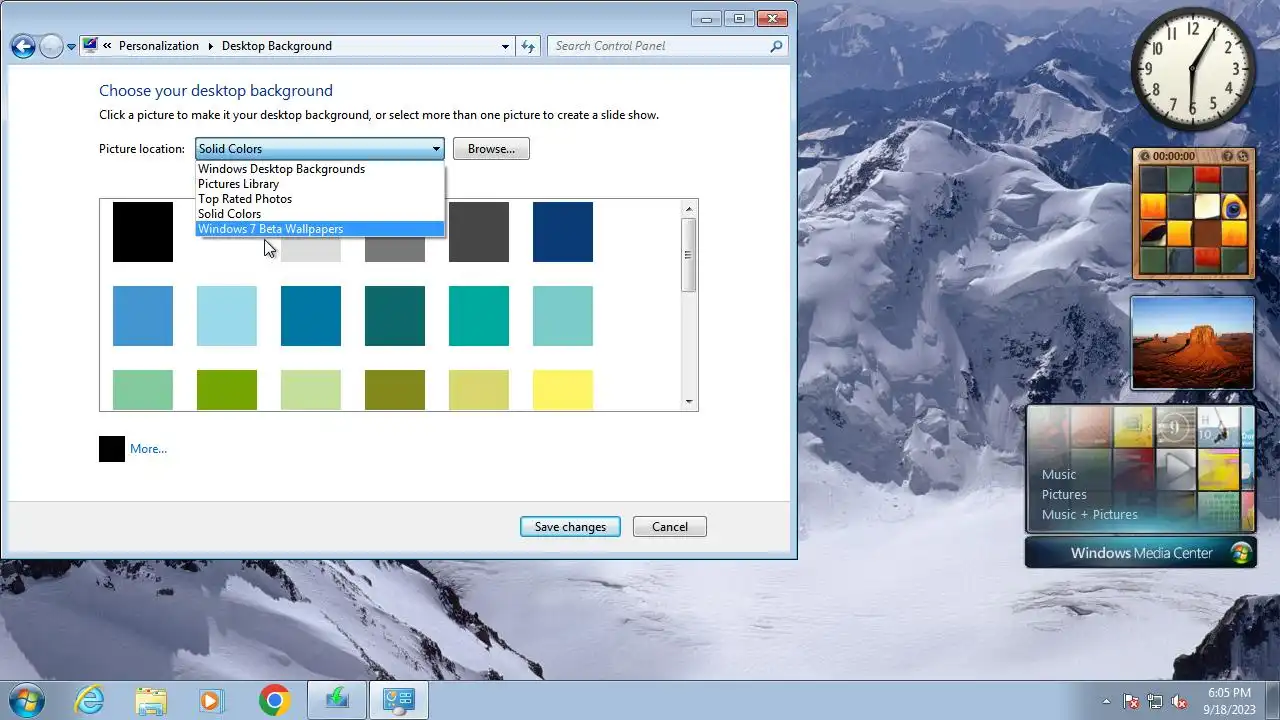Pick the medium blue swatch in second row
Image resolution: width=1280 pixels, height=720 pixels.
point(143,316)
